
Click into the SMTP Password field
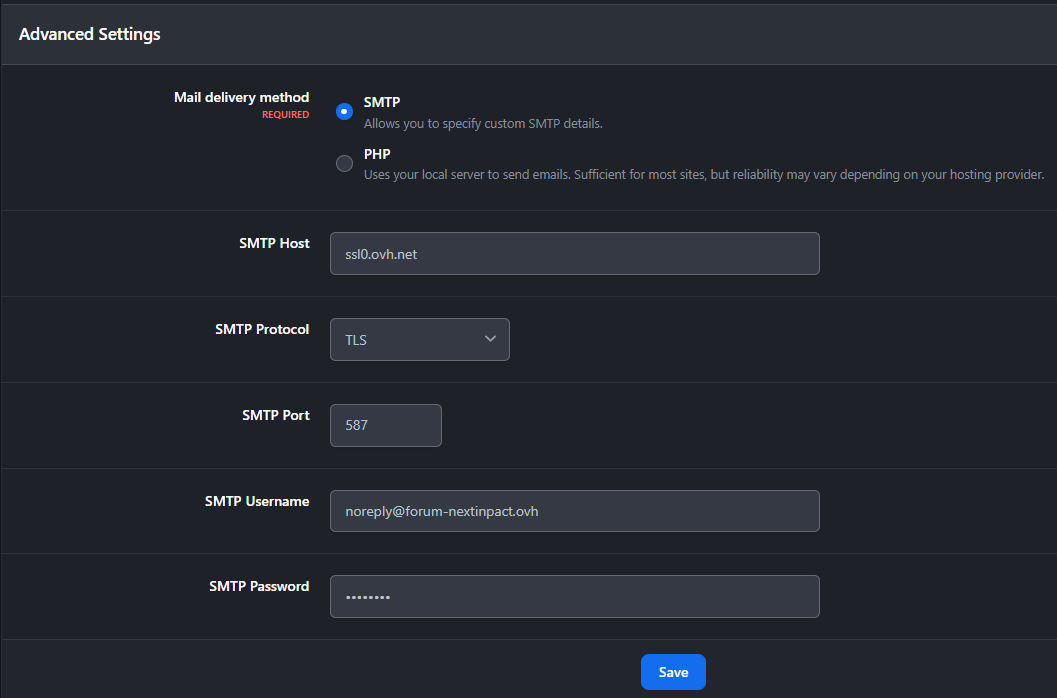[x=574, y=596]
